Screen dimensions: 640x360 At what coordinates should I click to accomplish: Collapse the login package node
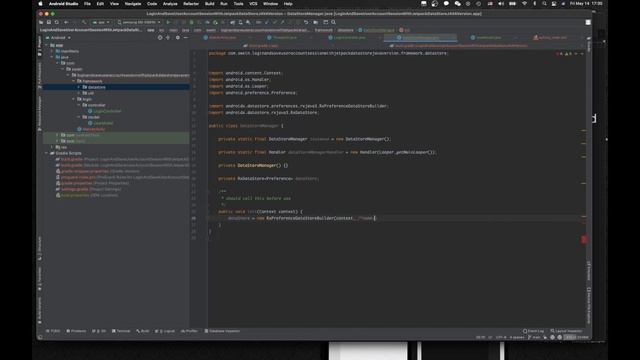tap(73, 99)
